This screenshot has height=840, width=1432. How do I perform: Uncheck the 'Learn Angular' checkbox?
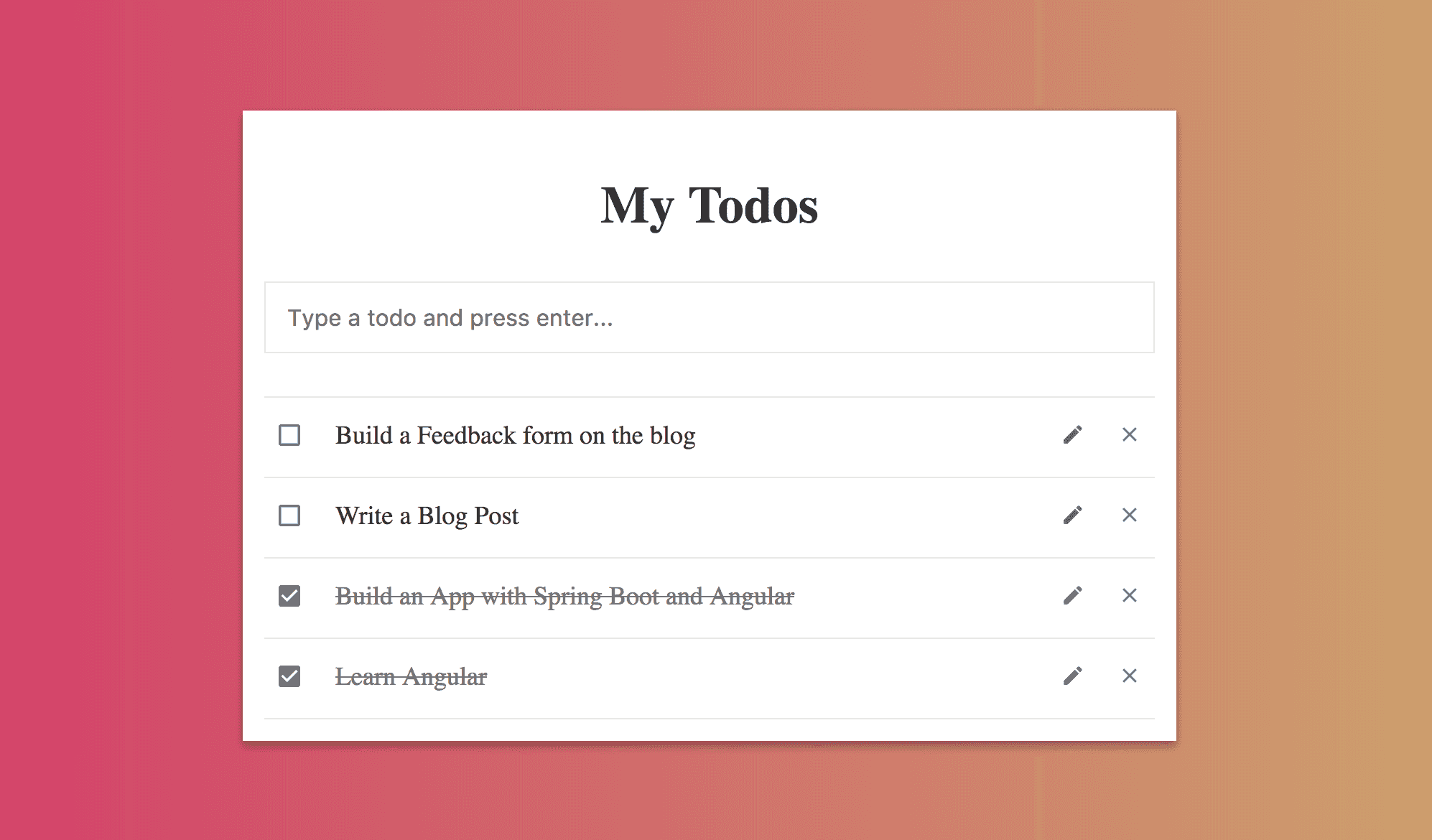coord(289,676)
